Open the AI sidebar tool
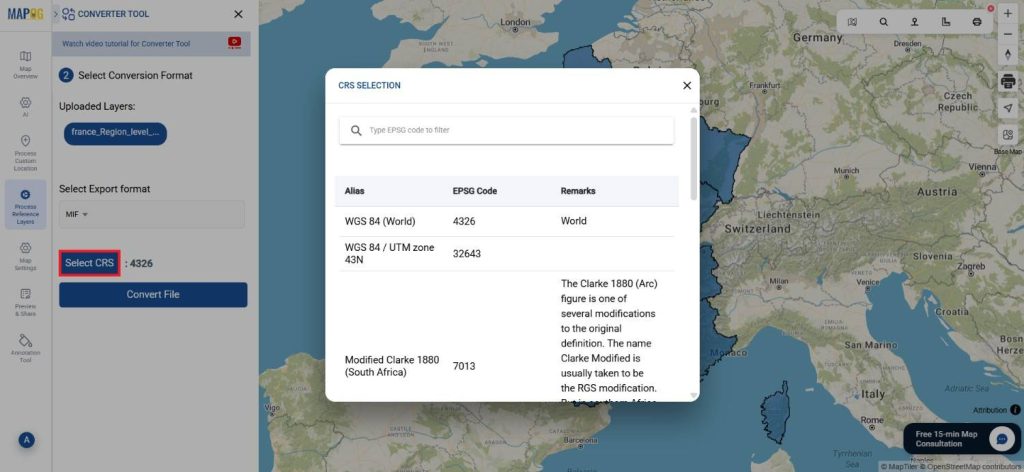This screenshot has height=472, width=1024. pos(25,106)
